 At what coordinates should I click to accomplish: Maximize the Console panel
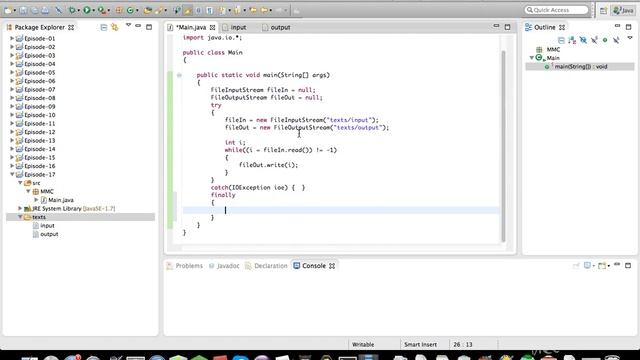(x=628, y=266)
